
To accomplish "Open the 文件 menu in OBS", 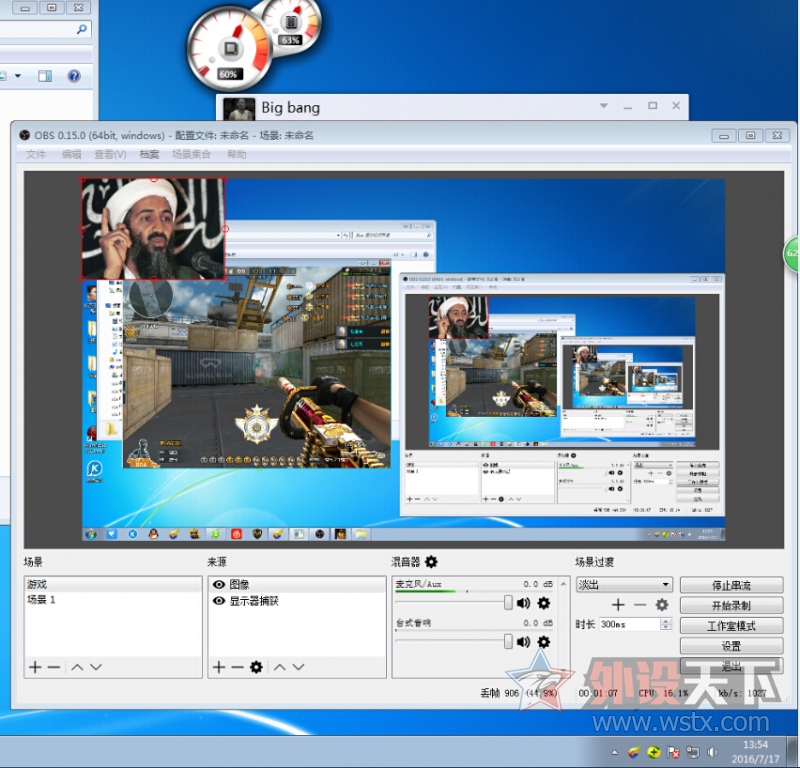I will [36, 154].
